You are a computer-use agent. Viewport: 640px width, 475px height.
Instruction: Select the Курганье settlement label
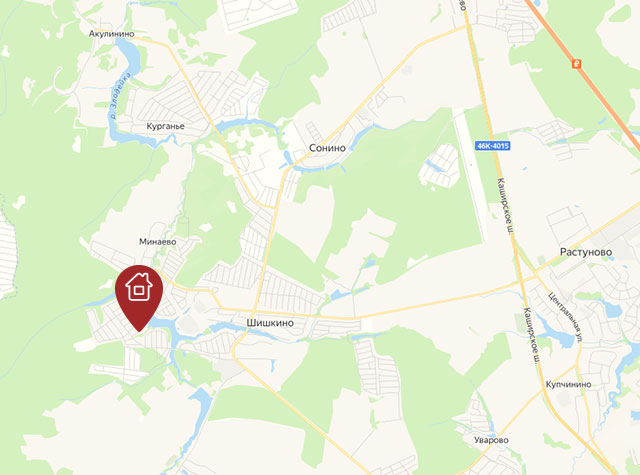point(165,127)
